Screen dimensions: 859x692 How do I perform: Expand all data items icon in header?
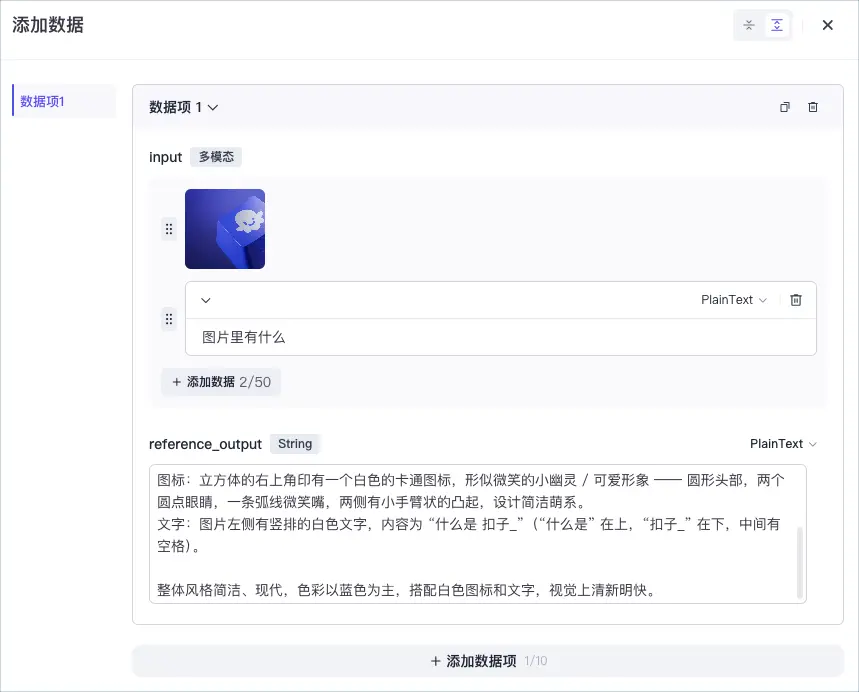click(x=777, y=25)
